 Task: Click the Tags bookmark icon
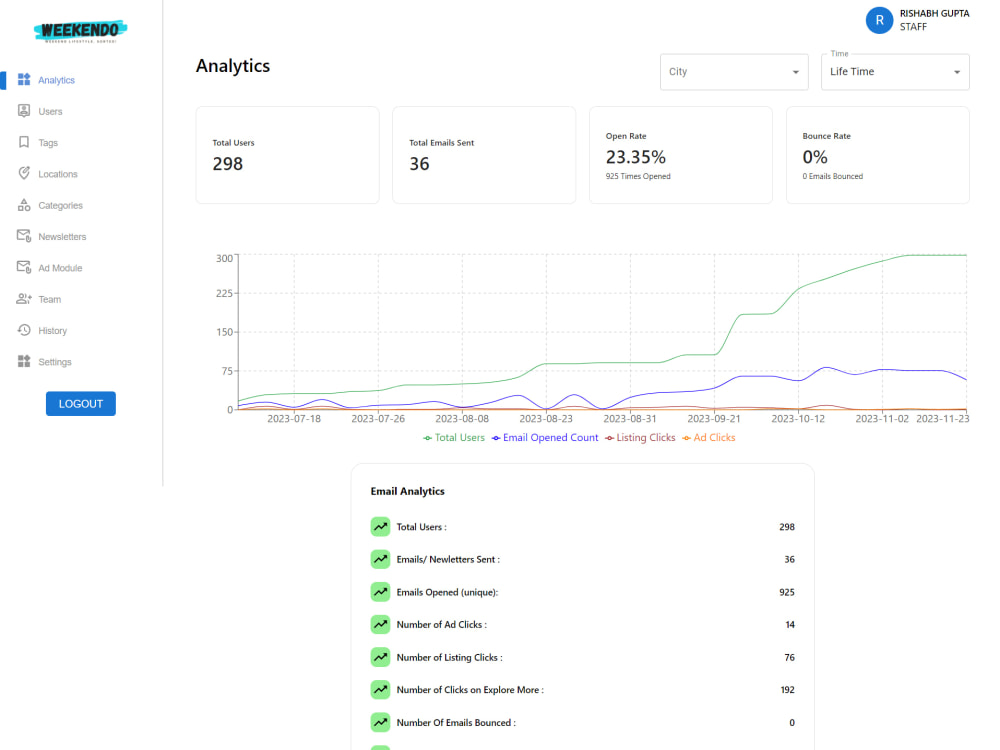click(x=24, y=142)
